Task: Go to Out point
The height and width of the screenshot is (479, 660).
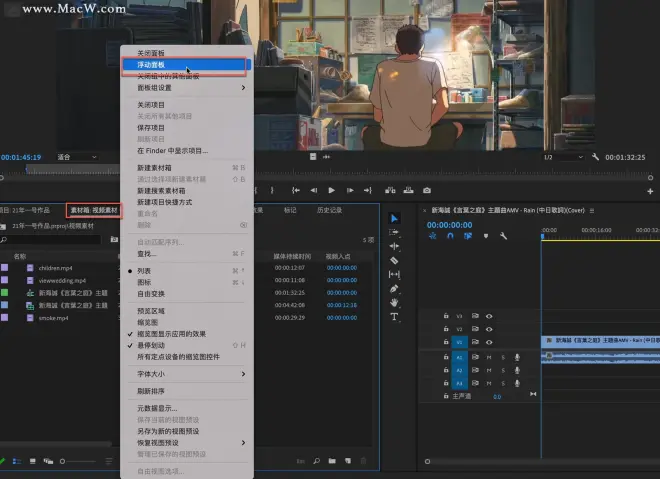Action: (x=368, y=190)
